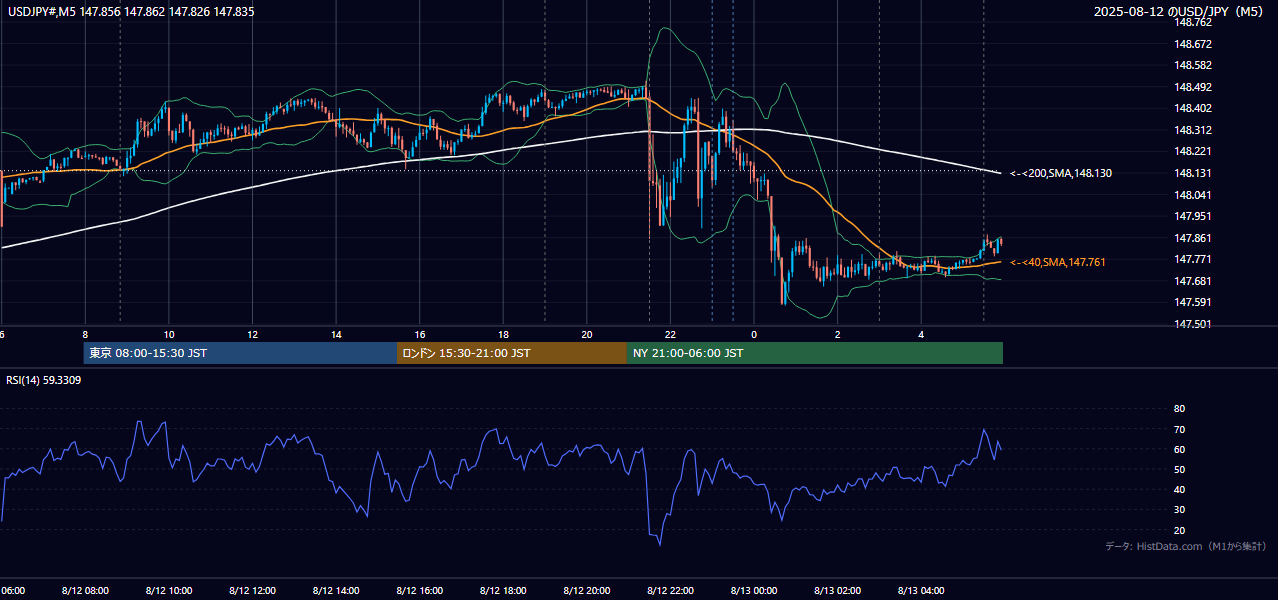Click price axis value 148.041

click(1193, 195)
